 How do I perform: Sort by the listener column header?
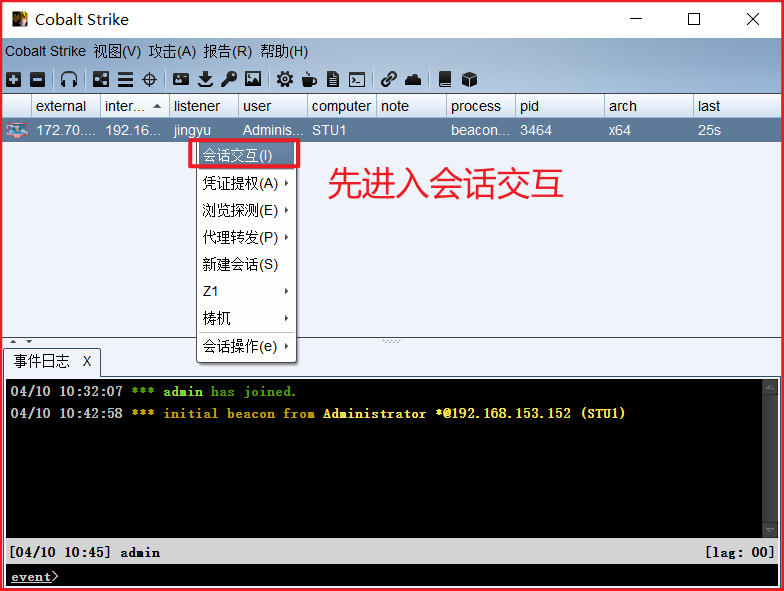coord(204,106)
